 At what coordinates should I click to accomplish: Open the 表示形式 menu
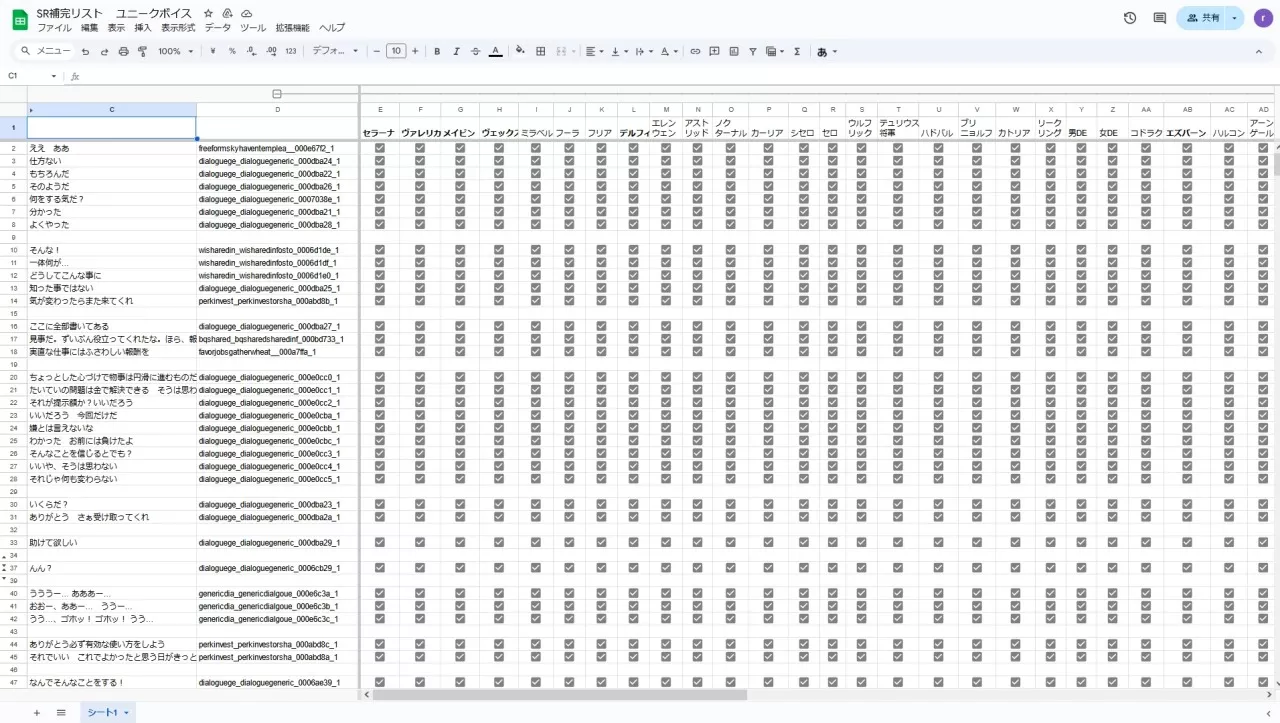[x=178, y=28]
